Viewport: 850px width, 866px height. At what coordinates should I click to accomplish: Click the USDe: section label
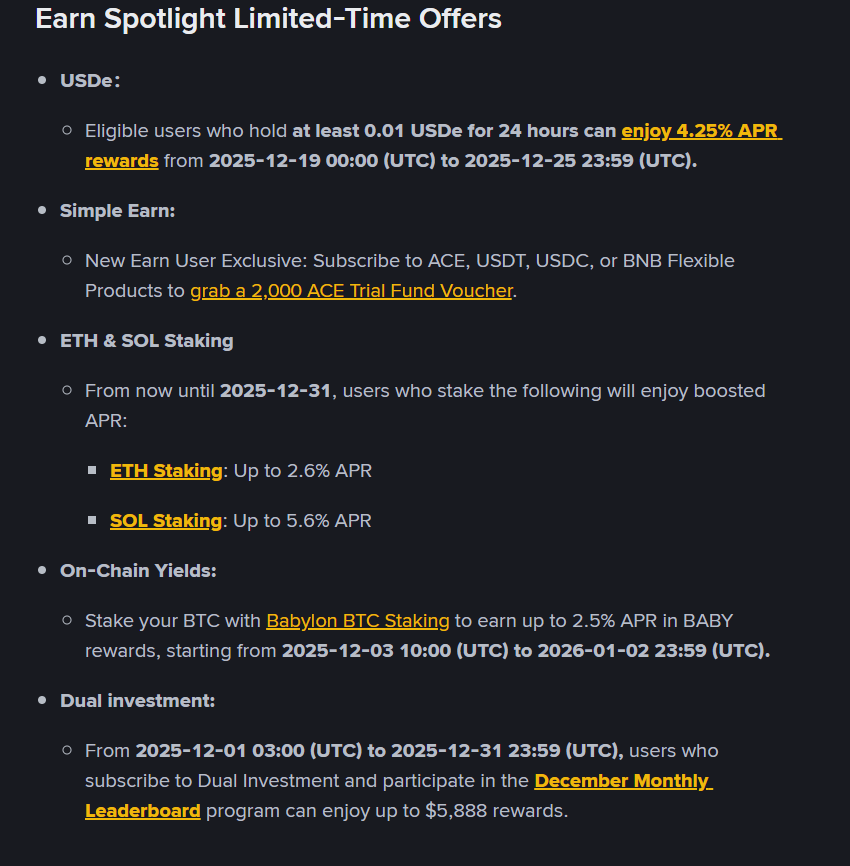[x=90, y=81]
